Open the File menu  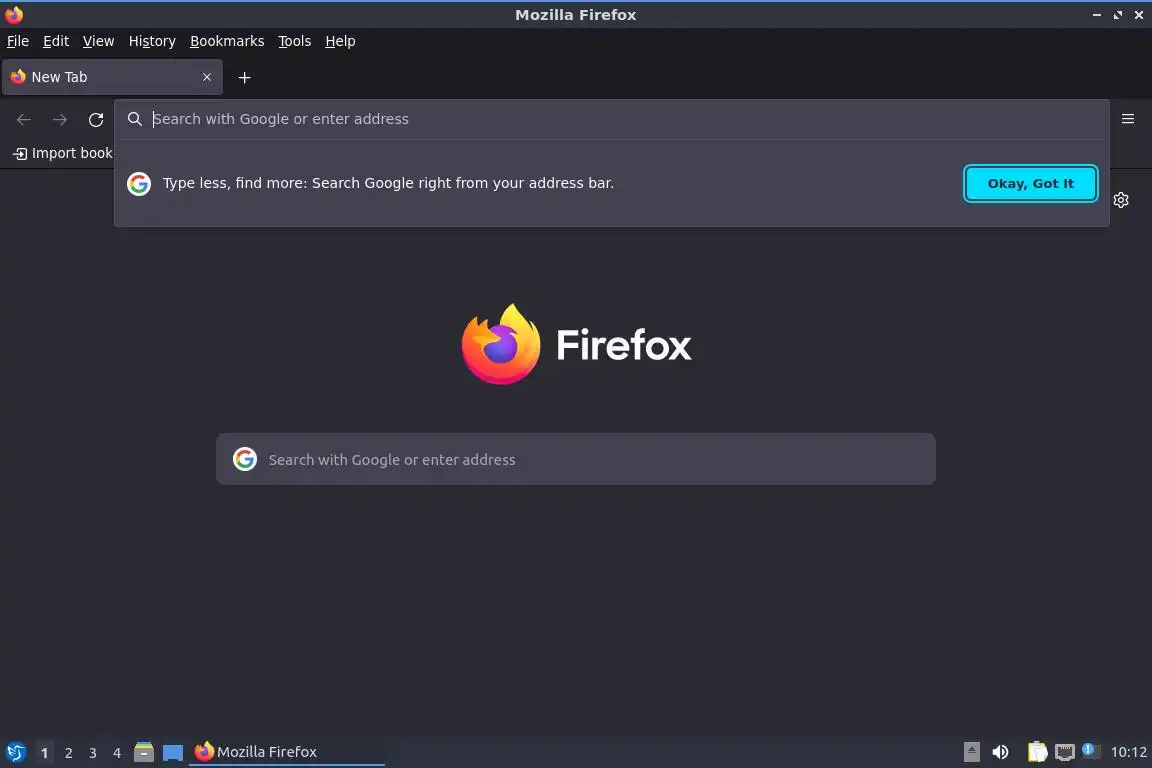tap(18, 41)
